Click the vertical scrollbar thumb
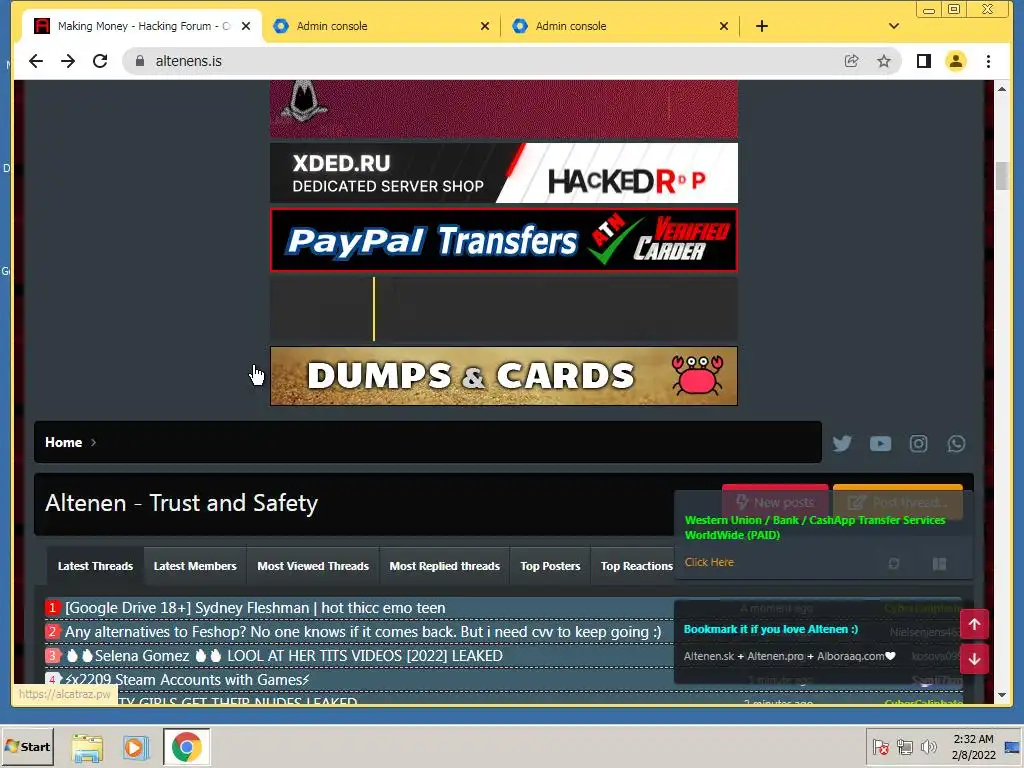1024x768 pixels. click(1002, 176)
